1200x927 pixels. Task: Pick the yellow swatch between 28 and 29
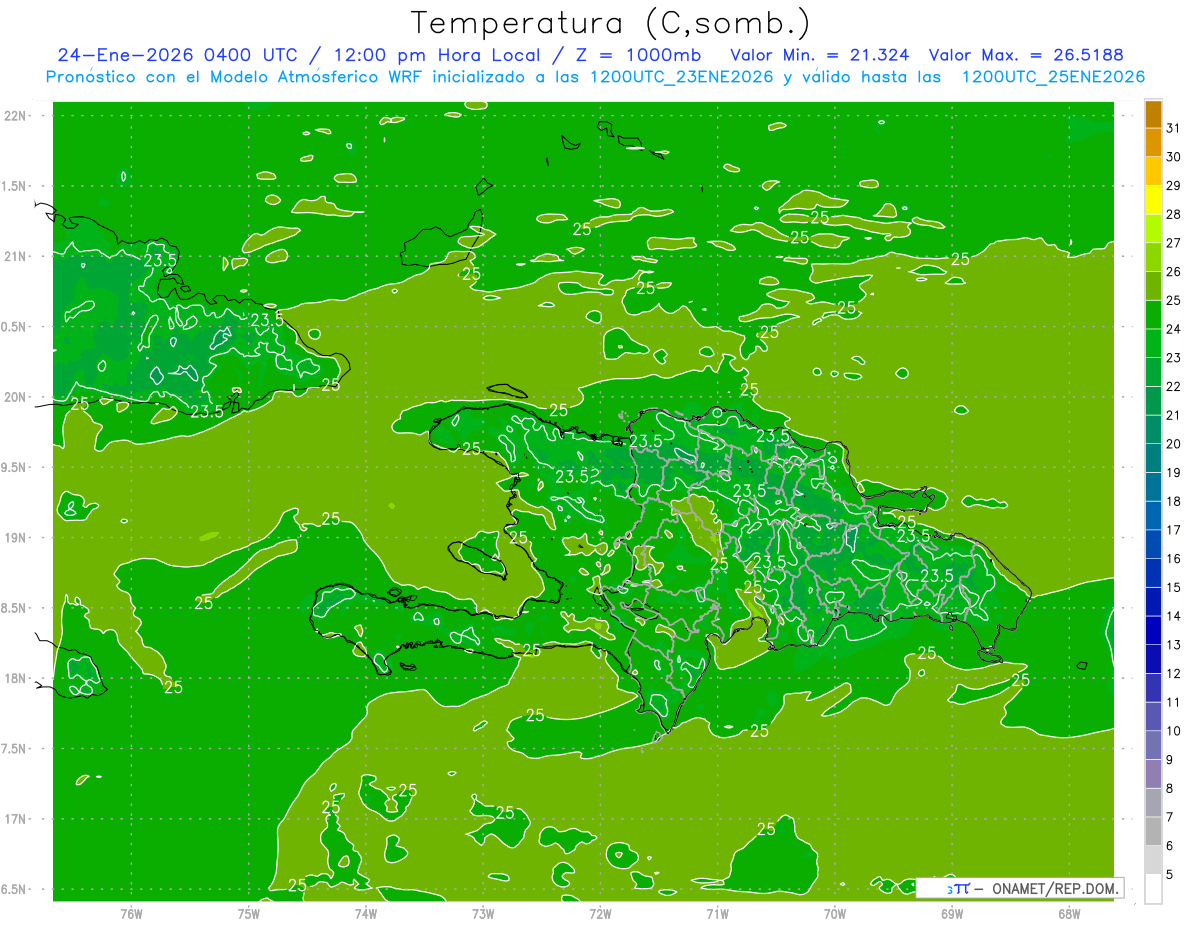tap(1153, 200)
